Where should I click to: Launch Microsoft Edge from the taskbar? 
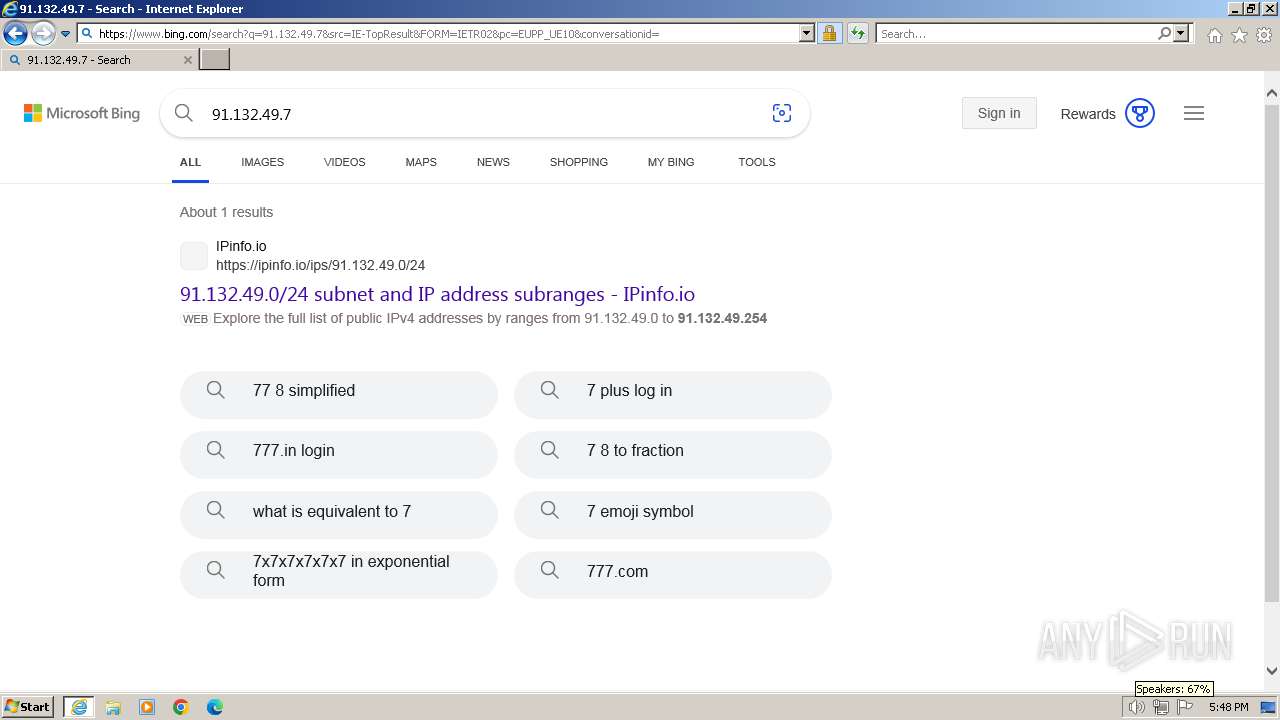click(x=215, y=707)
